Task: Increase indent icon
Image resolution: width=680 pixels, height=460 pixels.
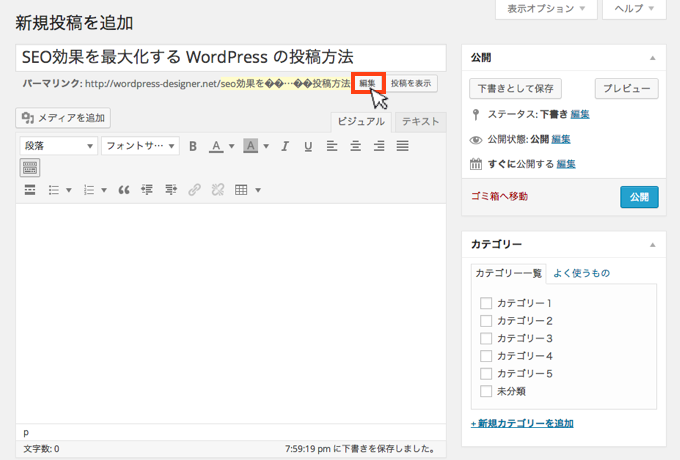Action: click(x=171, y=190)
